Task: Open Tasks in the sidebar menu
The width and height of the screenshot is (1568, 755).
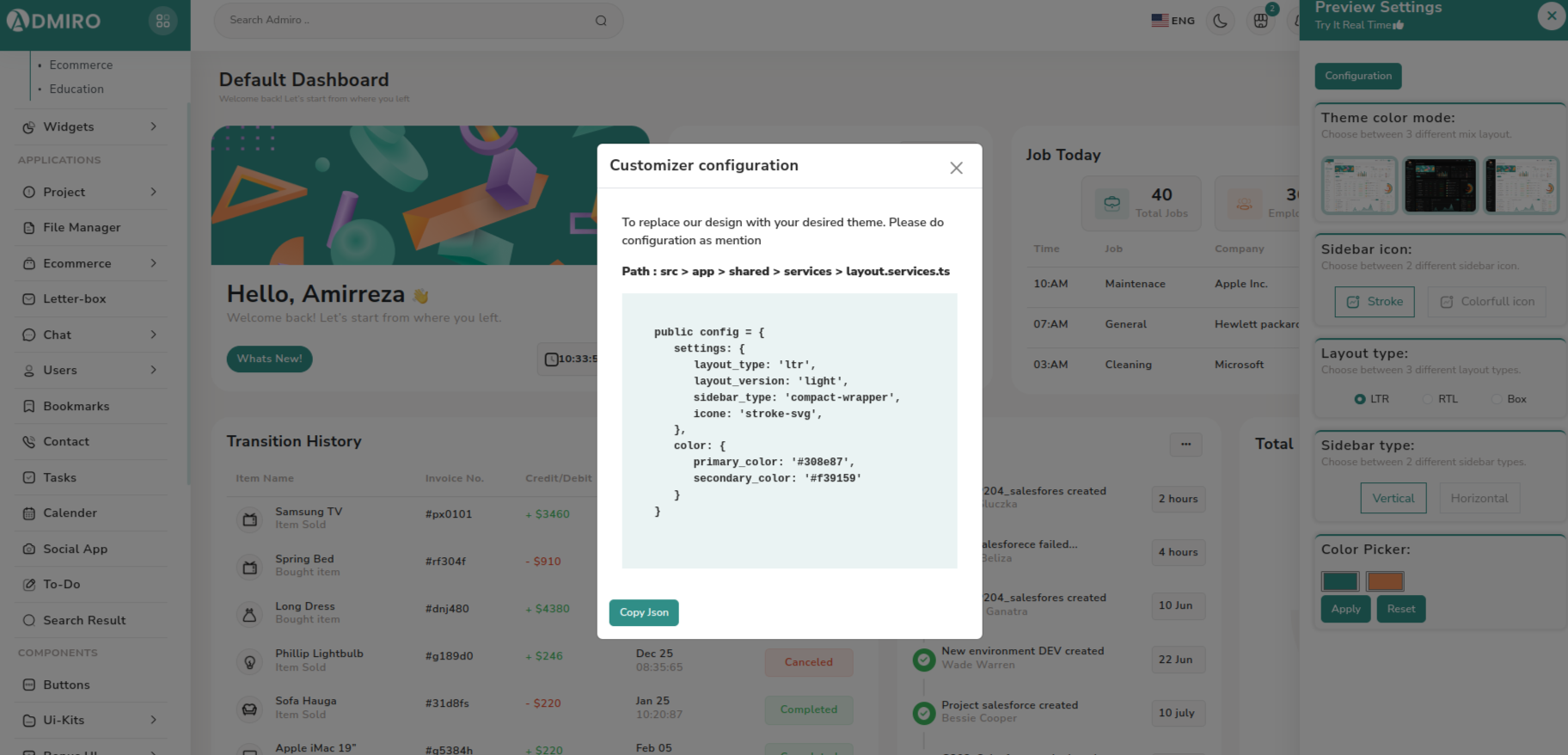Action: [59, 478]
